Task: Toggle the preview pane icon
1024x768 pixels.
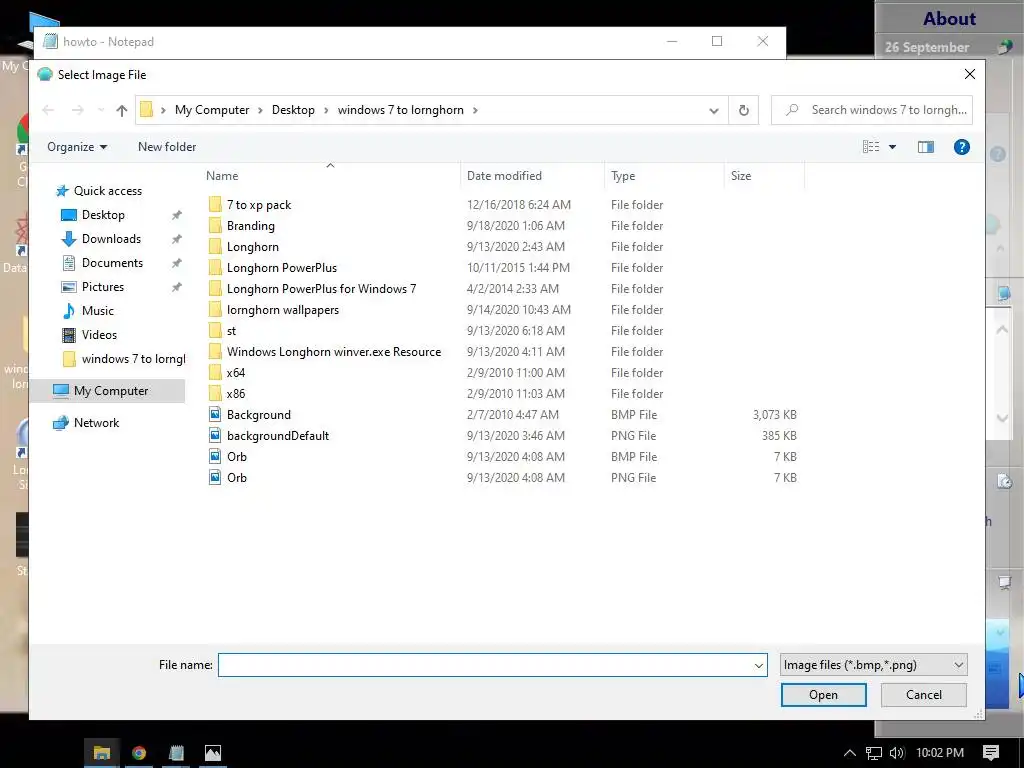Action: 925,147
